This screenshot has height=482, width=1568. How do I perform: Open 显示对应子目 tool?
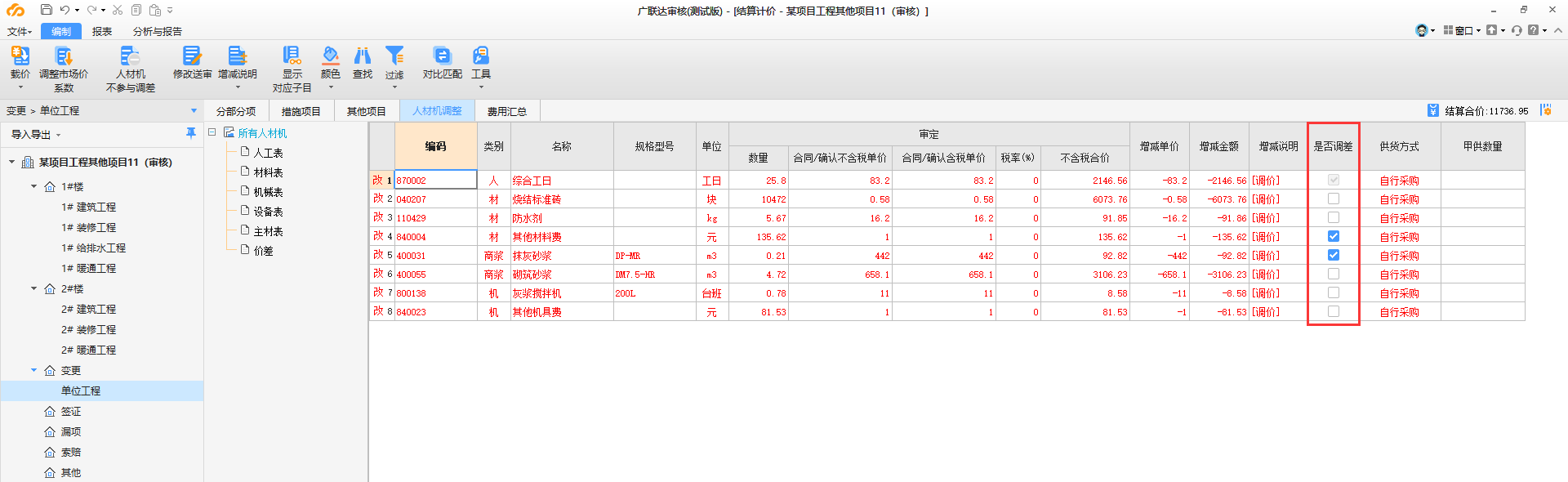[x=292, y=56]
